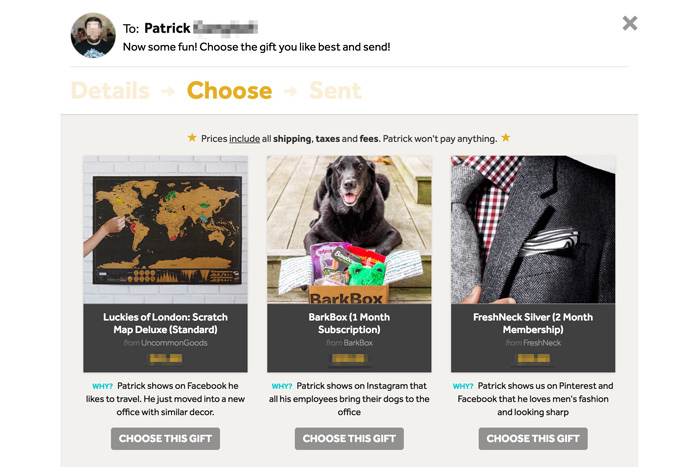Choose the BarkBox subscription gift
The height and width of the screenshot is (467, 700).
click(349, 438)
